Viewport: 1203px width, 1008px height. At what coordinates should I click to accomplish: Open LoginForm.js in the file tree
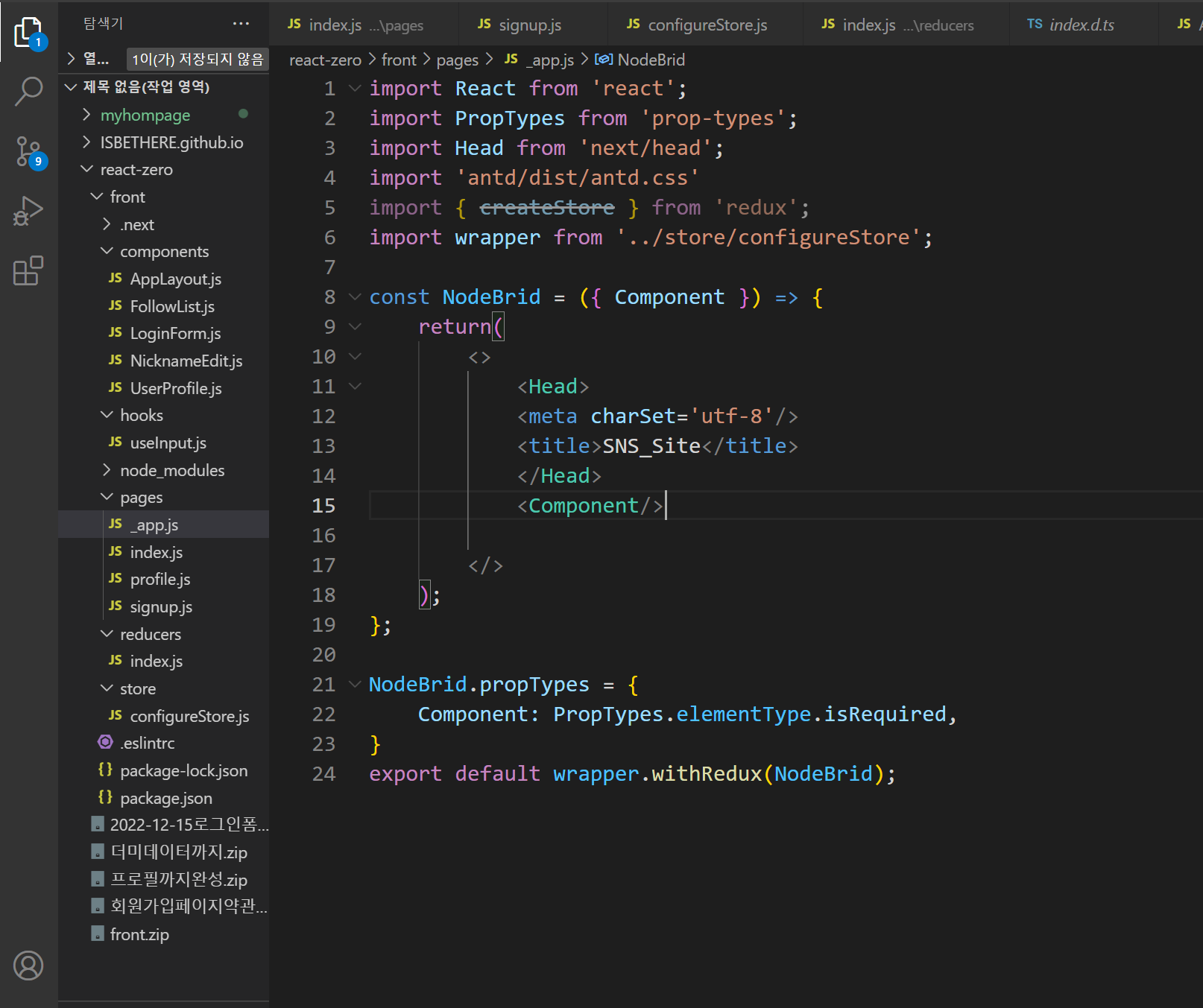pyautogui.click(x=175, y=334)
